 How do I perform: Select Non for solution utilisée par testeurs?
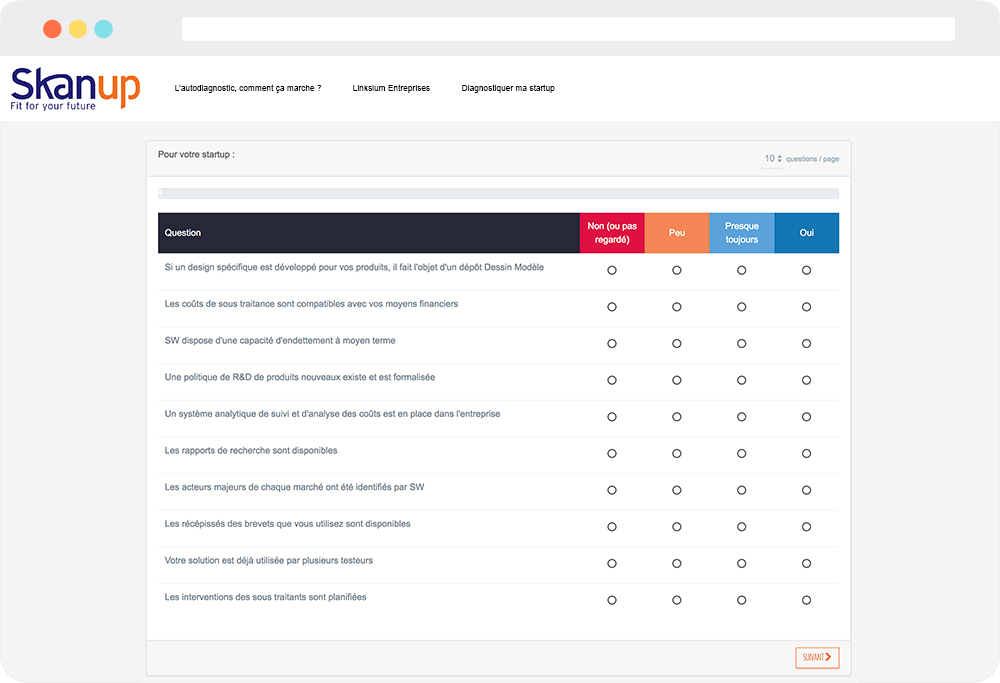612,564
